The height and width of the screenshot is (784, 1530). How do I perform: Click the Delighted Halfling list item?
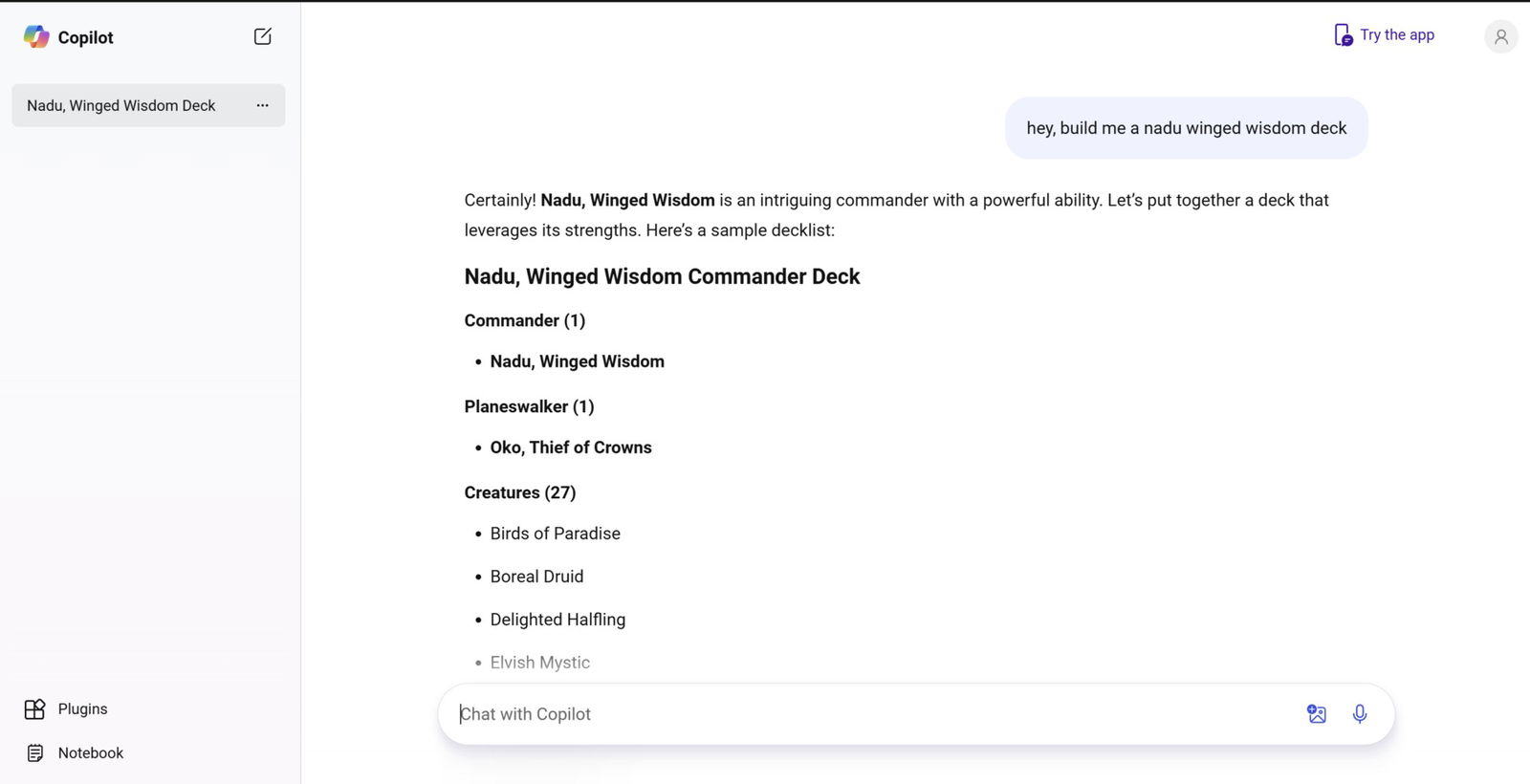[557, 620]
